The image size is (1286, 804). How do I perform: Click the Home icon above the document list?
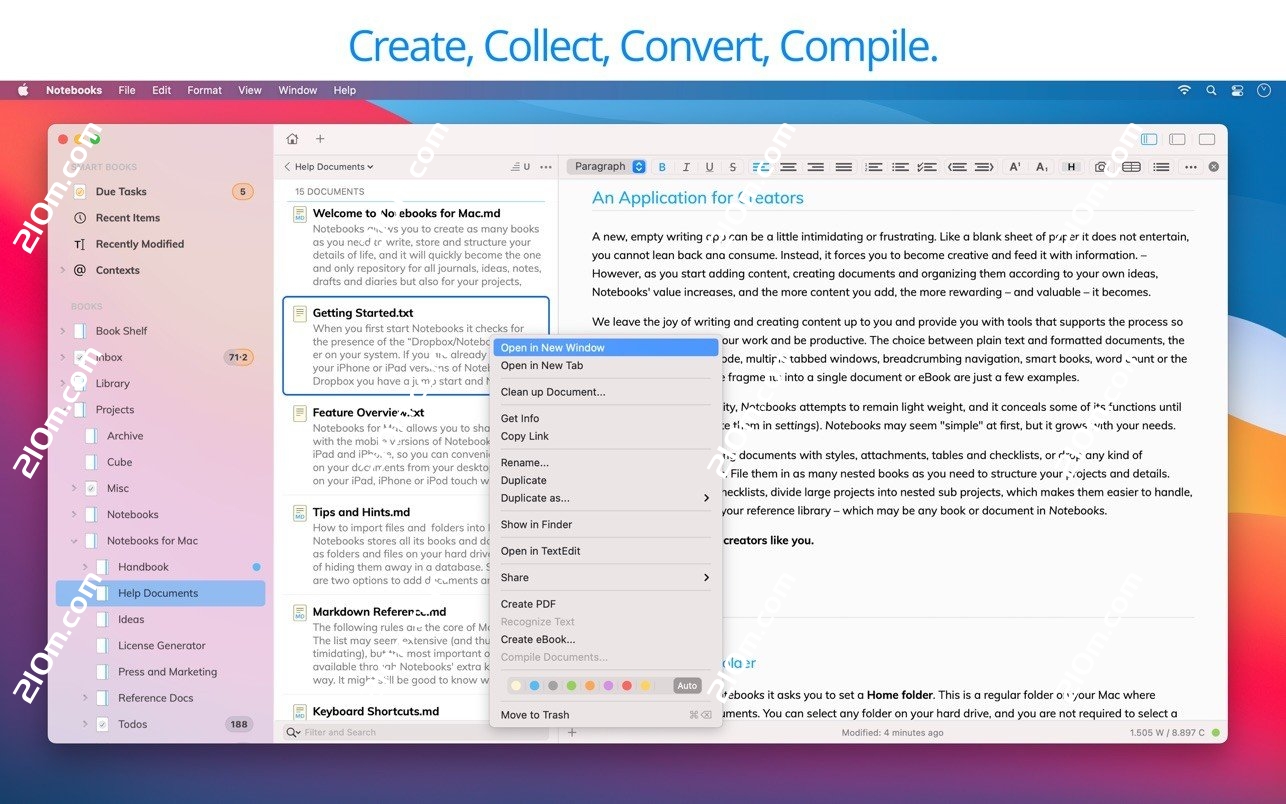coord(291,139)
